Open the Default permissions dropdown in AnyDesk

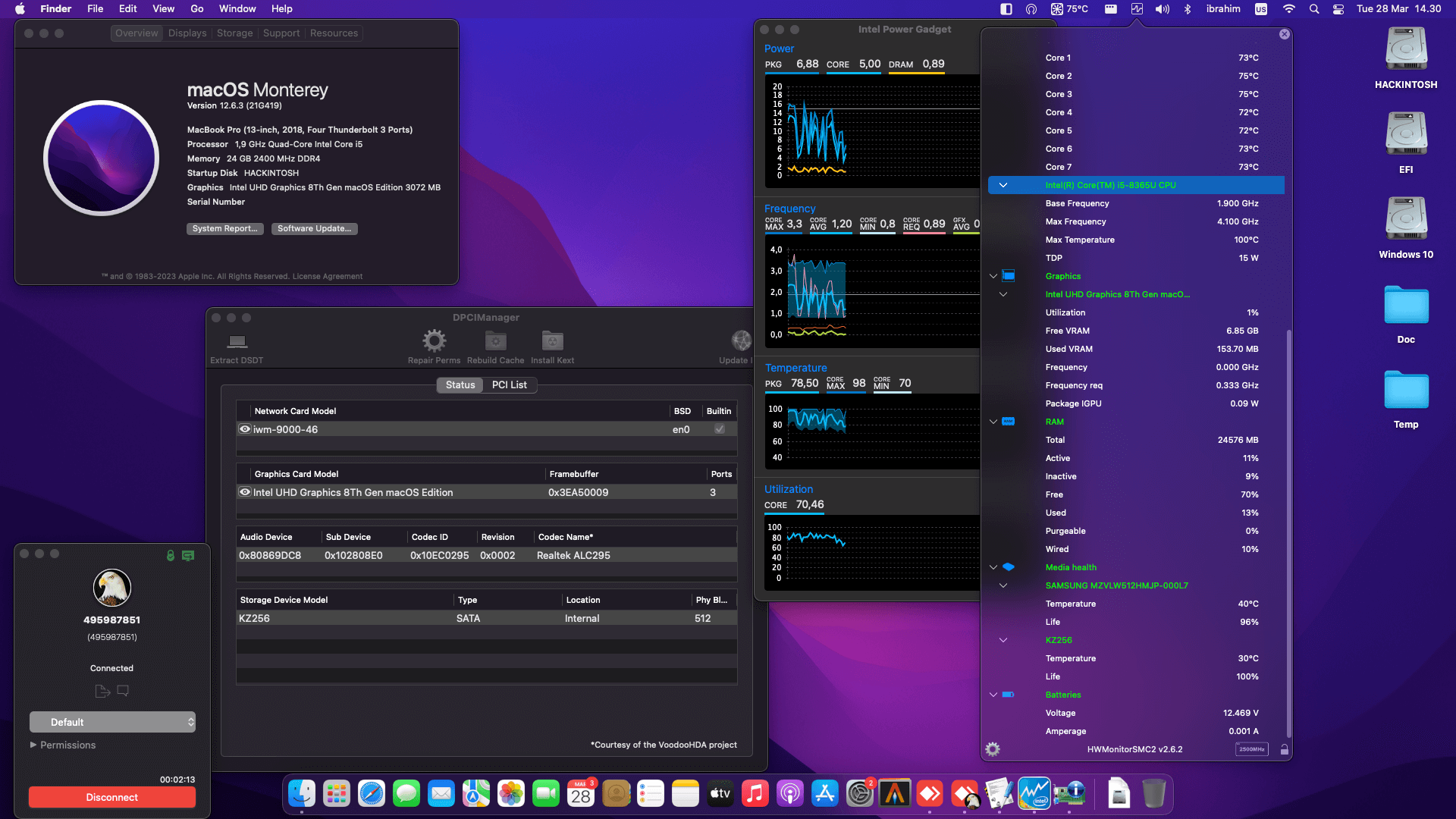111,722
